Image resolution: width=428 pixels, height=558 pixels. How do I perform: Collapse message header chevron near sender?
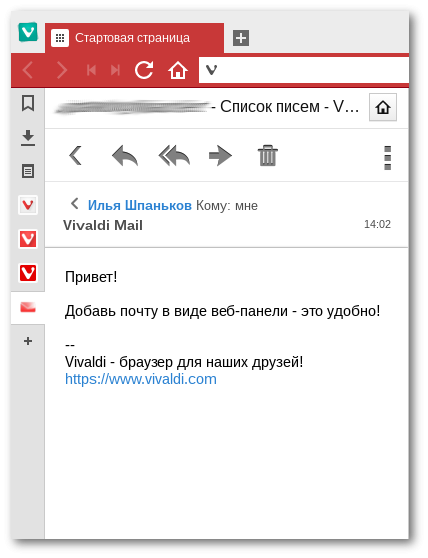pyautogui.click(x=75, y=204)
